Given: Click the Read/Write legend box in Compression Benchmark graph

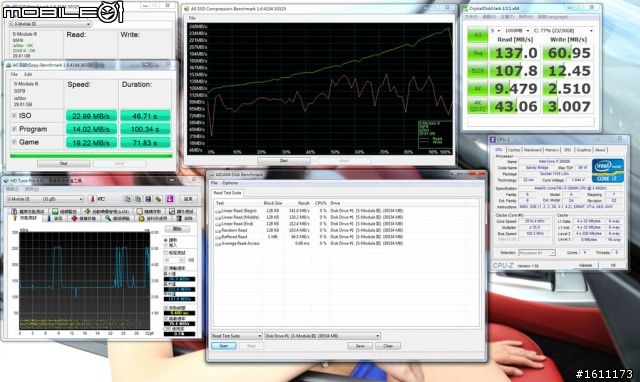Looking at the screenshot, I should (434, 133).
